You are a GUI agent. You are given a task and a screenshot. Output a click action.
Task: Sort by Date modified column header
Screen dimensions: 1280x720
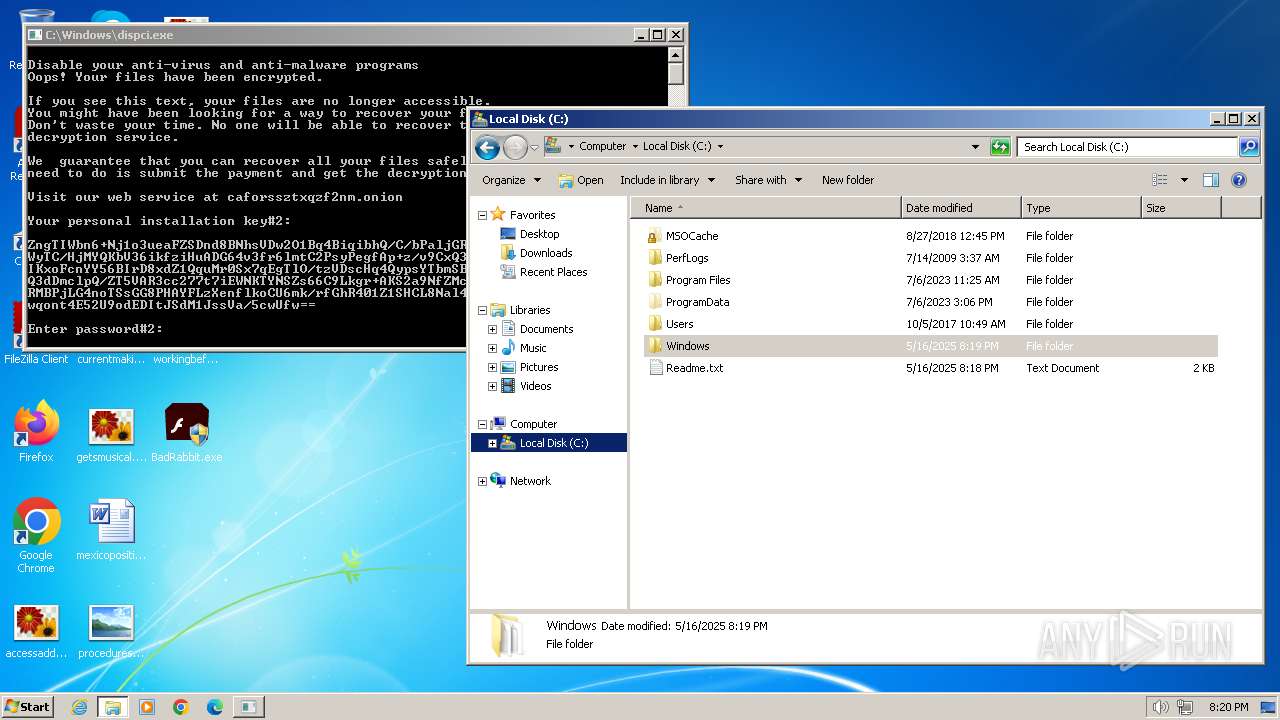[961, 208]
